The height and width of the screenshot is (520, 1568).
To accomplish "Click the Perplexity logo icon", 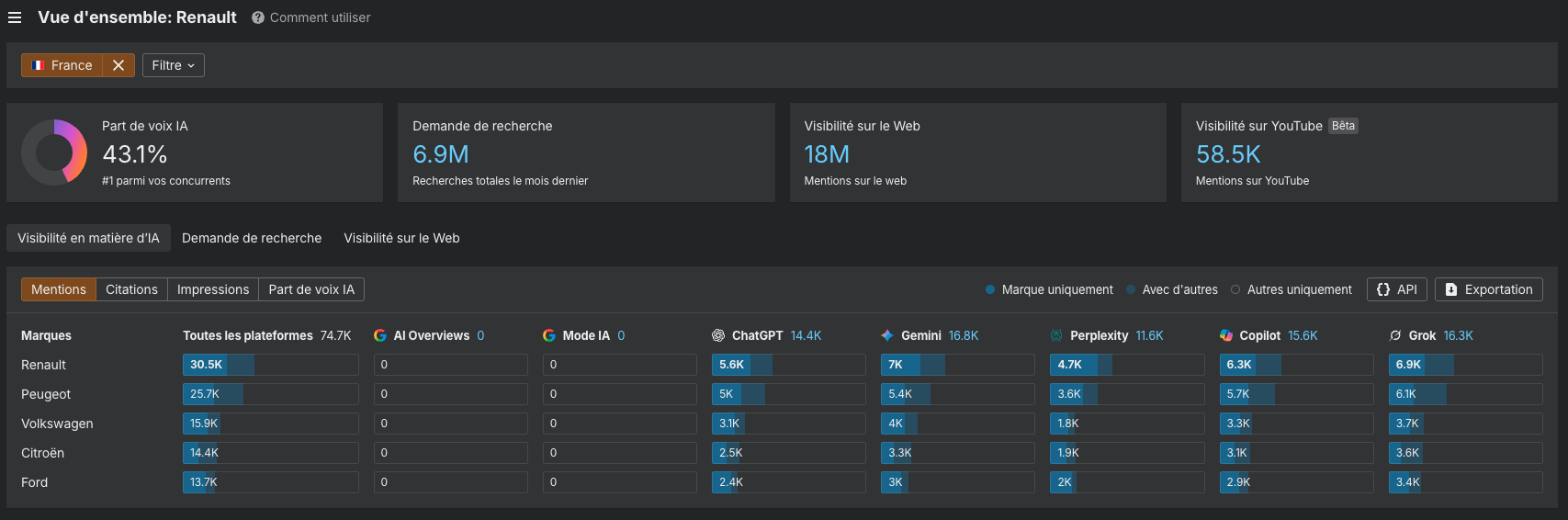I will tap(1056, 335).
